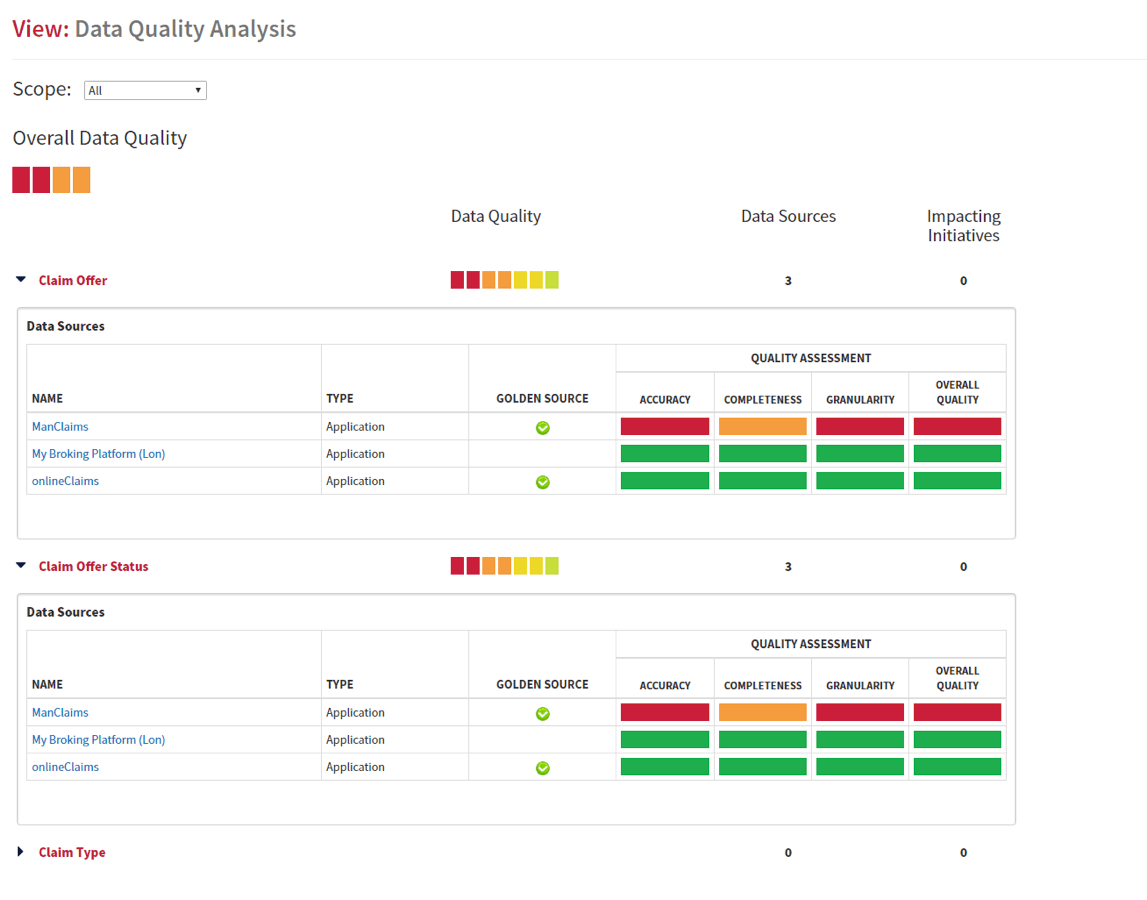This screenshot has width=1147, height=900.
Task: Click onlineClaims golden source checkmark under Claim Offer
Action: coord(543,482)
